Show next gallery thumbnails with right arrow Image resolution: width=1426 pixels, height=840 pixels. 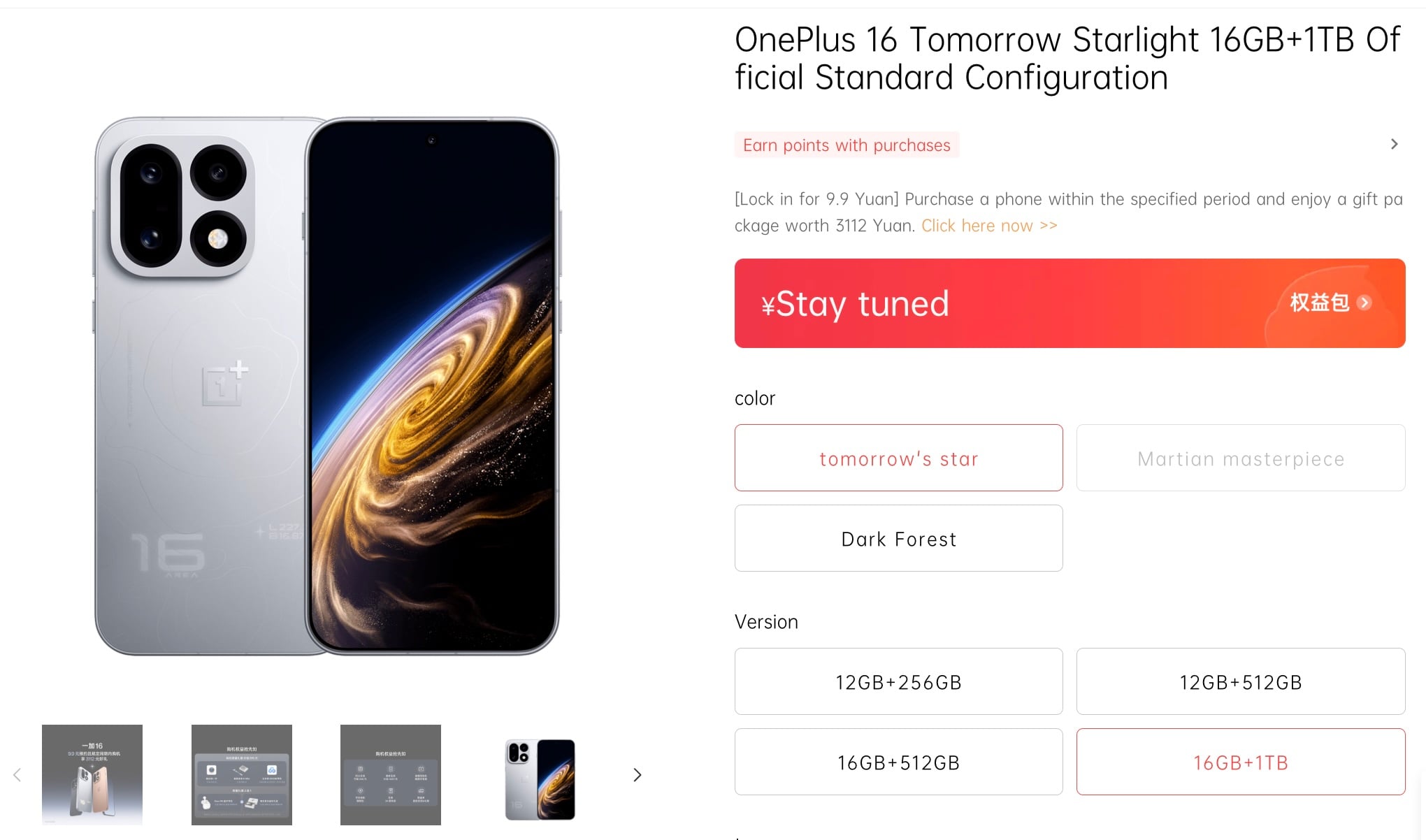click(637, 774)
